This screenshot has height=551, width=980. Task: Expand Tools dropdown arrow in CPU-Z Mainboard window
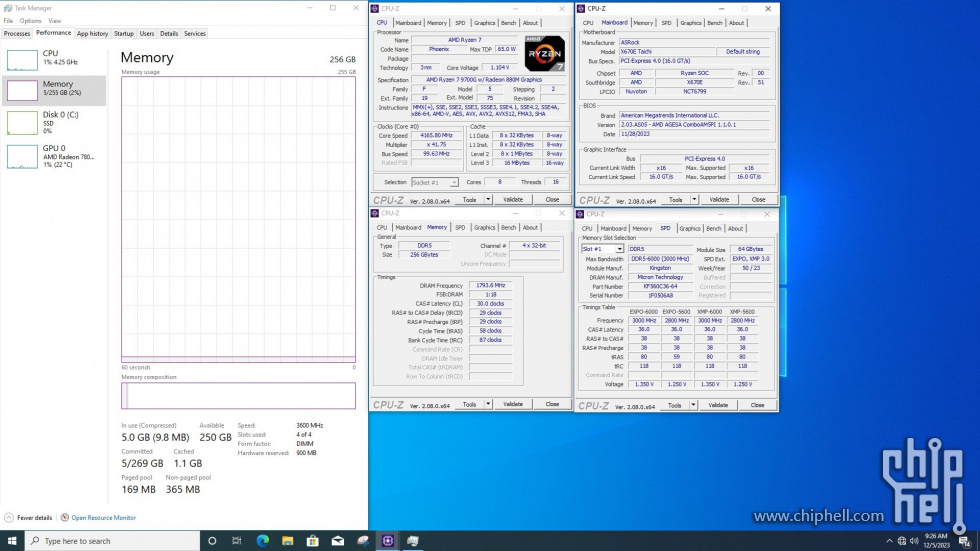coord(694,199)
